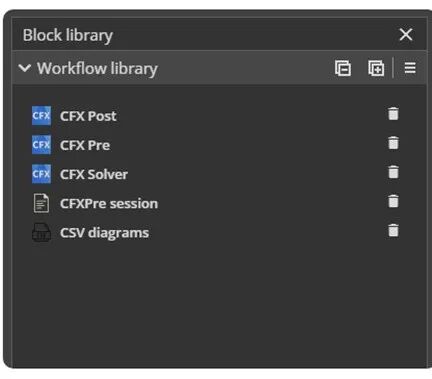432x379 pixels.
Task: Click the collapse all blocks icon
Action: coord(343,68)
